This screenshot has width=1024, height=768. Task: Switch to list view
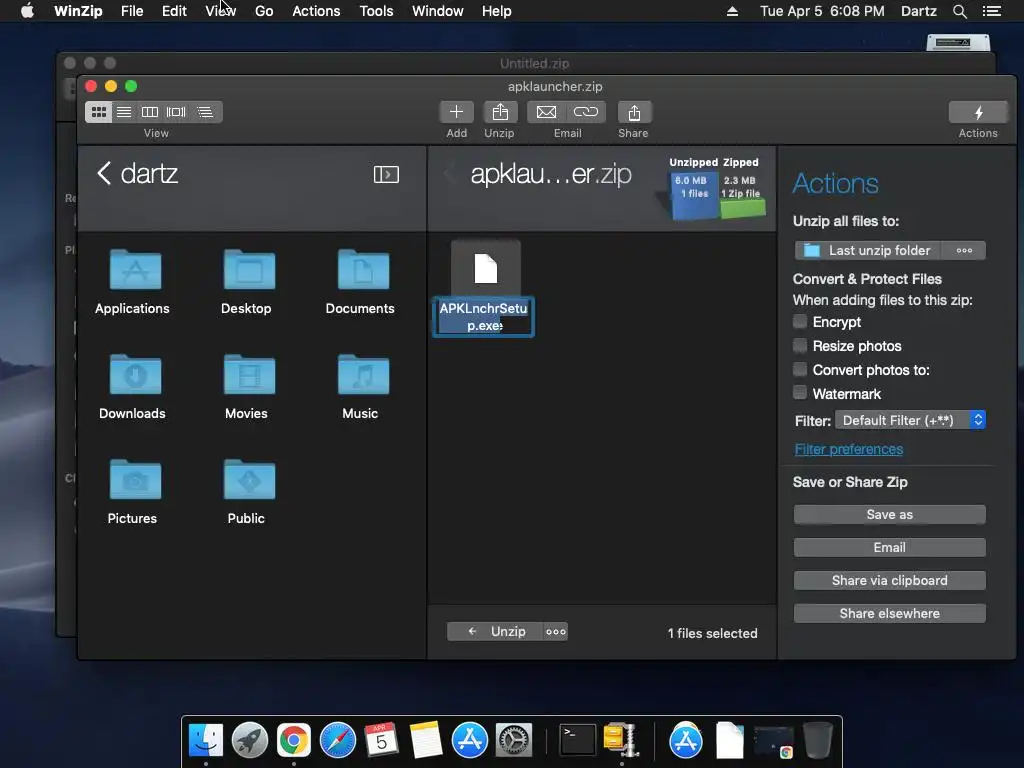(x=124, y=112)
